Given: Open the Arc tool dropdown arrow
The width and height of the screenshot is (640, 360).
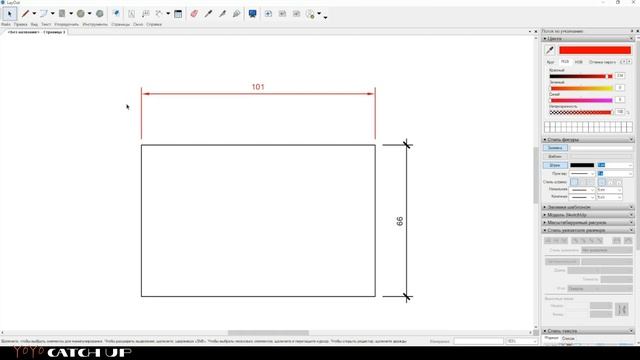Looking at the screenshot, I should pyautogui.click(x=53, y=14).
